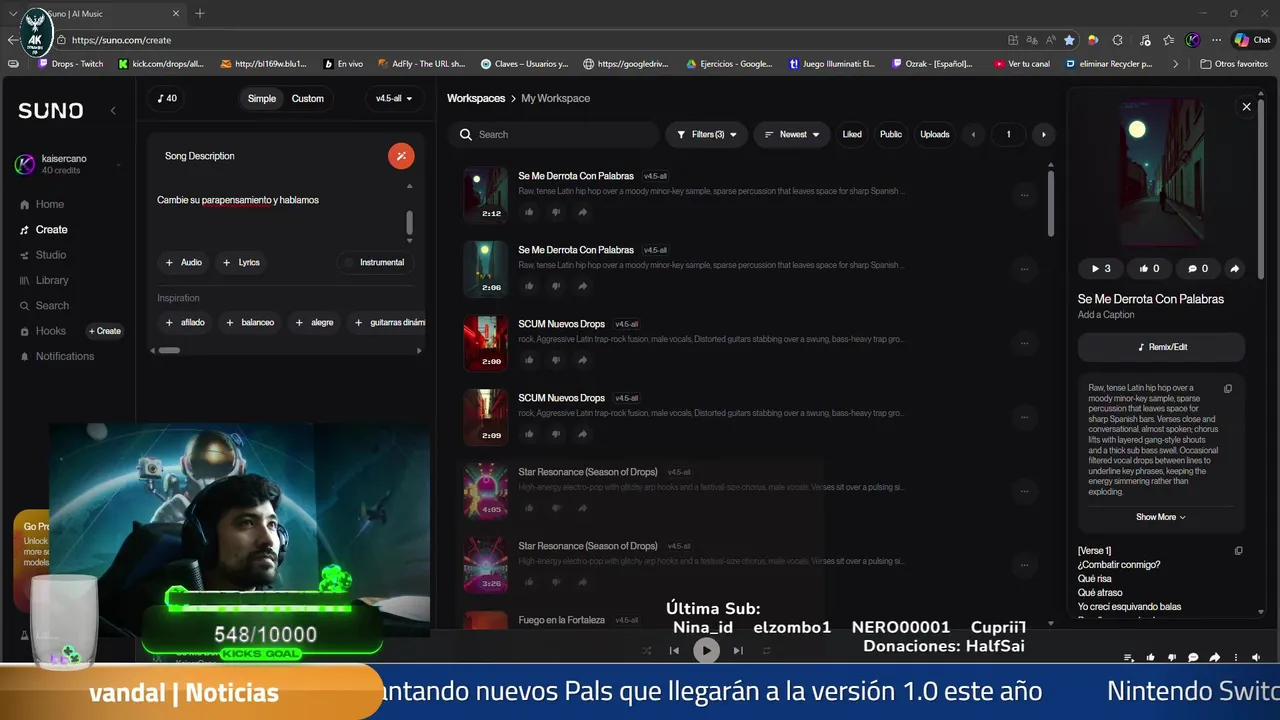The image size is (1280, 720).
Task: Open the Copilot Chat button in browser
Action: point(1252,40)
